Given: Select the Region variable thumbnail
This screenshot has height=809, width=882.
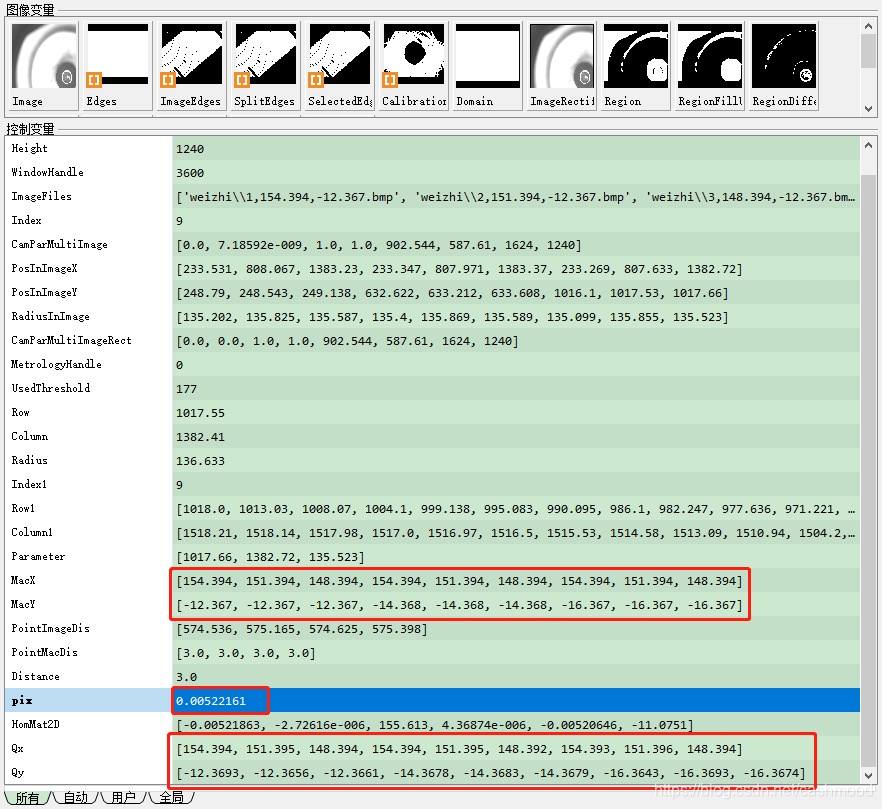Looking at the screenshot, I should point(636,65).
